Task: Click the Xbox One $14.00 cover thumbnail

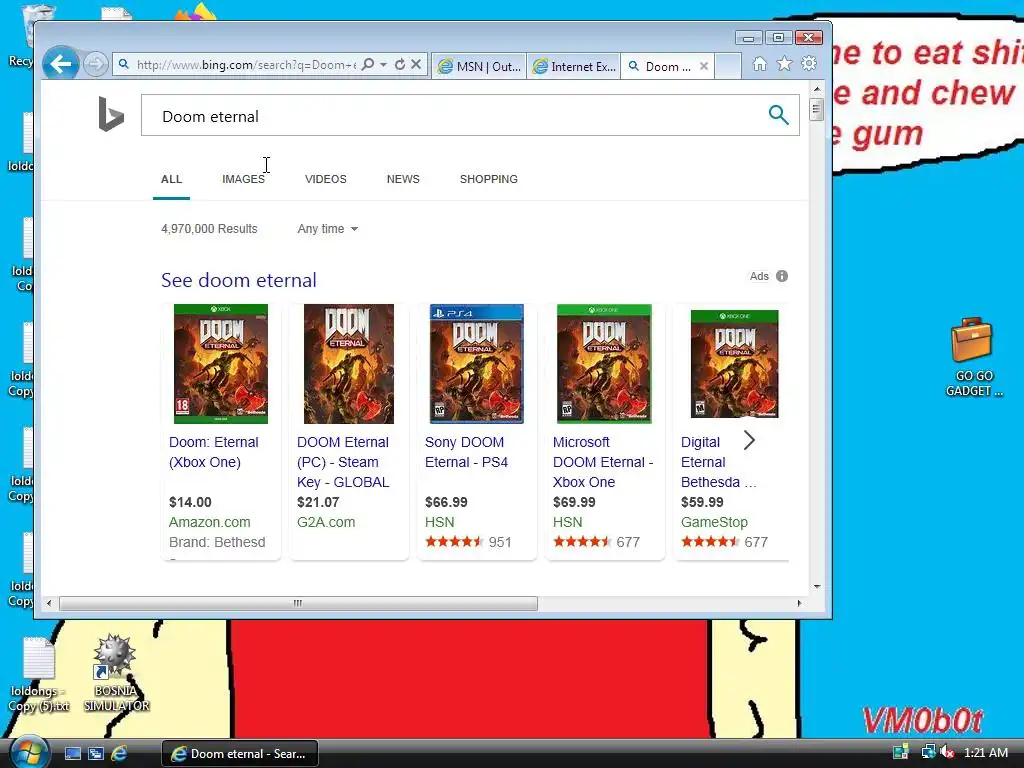Action: click(221, 364)
